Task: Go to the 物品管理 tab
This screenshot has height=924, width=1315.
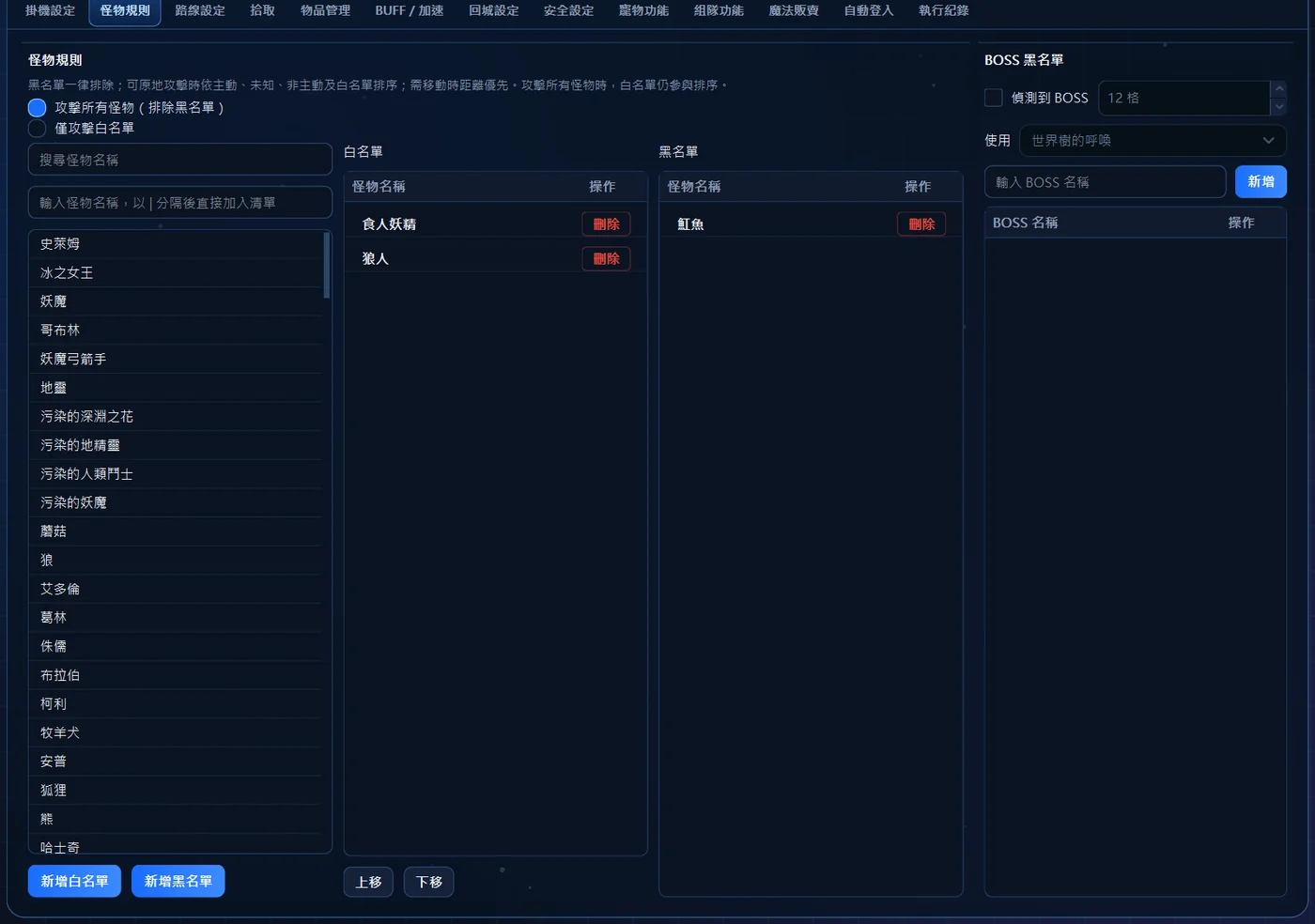Action: 325,11
